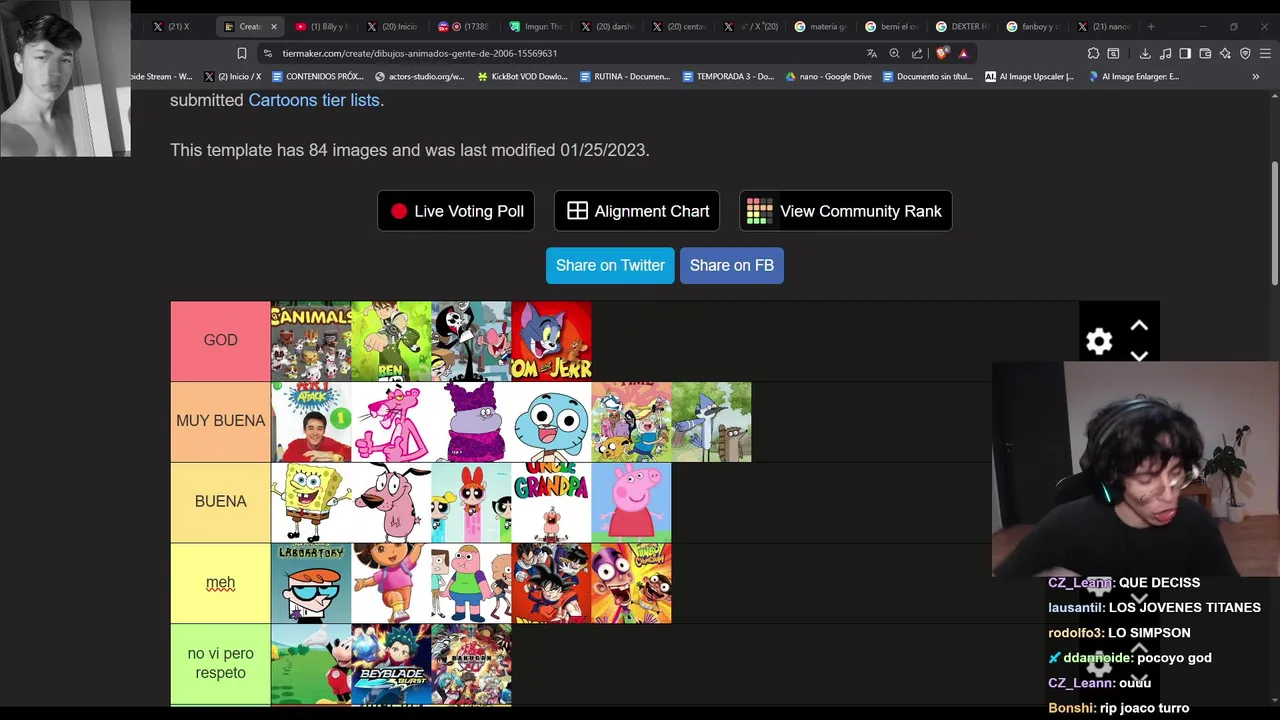Open AI Image Enlarger bookmark
The width and height of the screenshot is (1280, 720).
point(1134,76)
